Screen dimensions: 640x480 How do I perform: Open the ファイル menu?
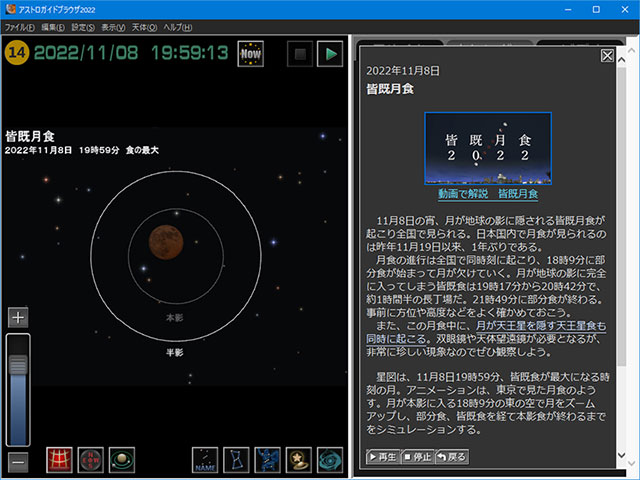(19, 27)
